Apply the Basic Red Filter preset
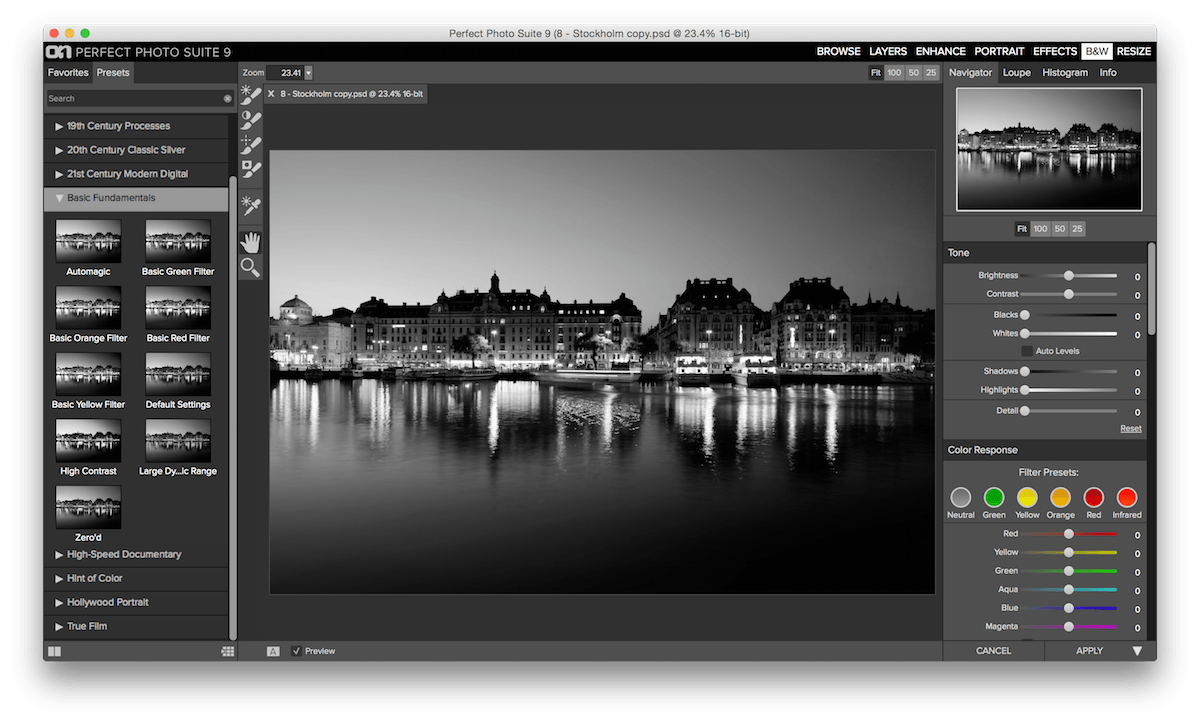1200x723 pixels. pyautogui.click(x=178, y=308)
